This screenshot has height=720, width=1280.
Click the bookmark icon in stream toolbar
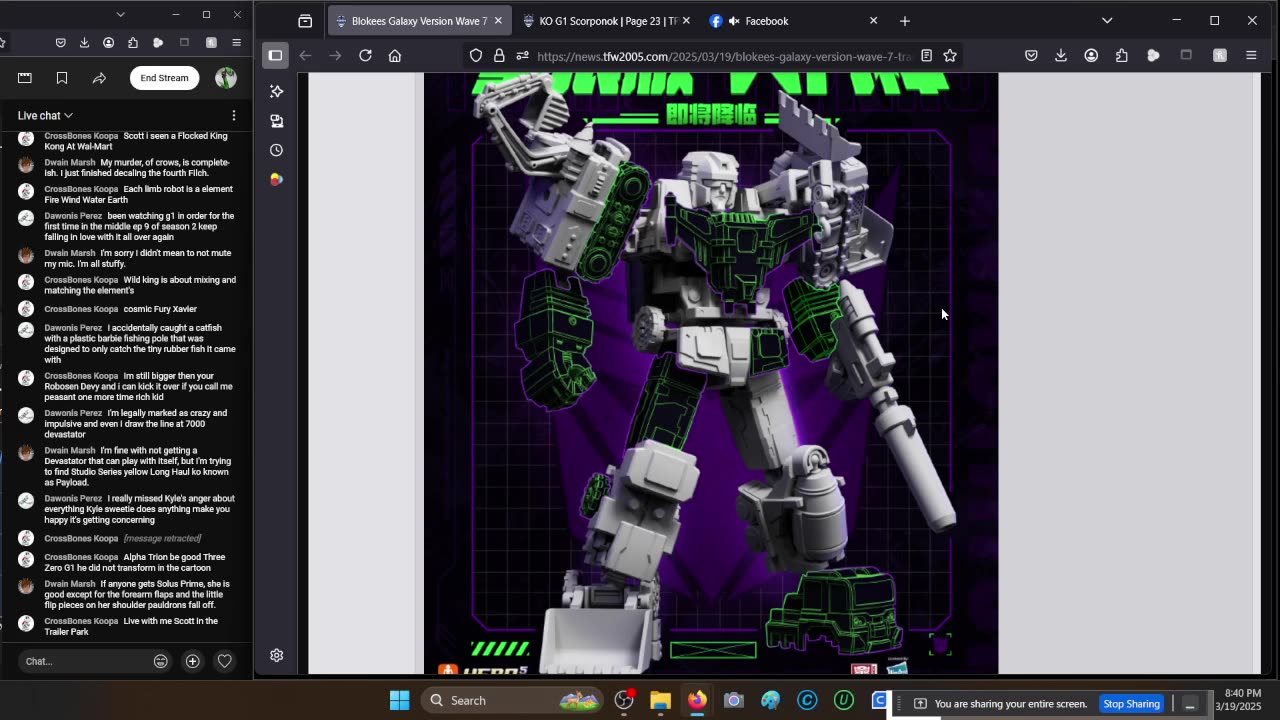click(x=62, y=78)
